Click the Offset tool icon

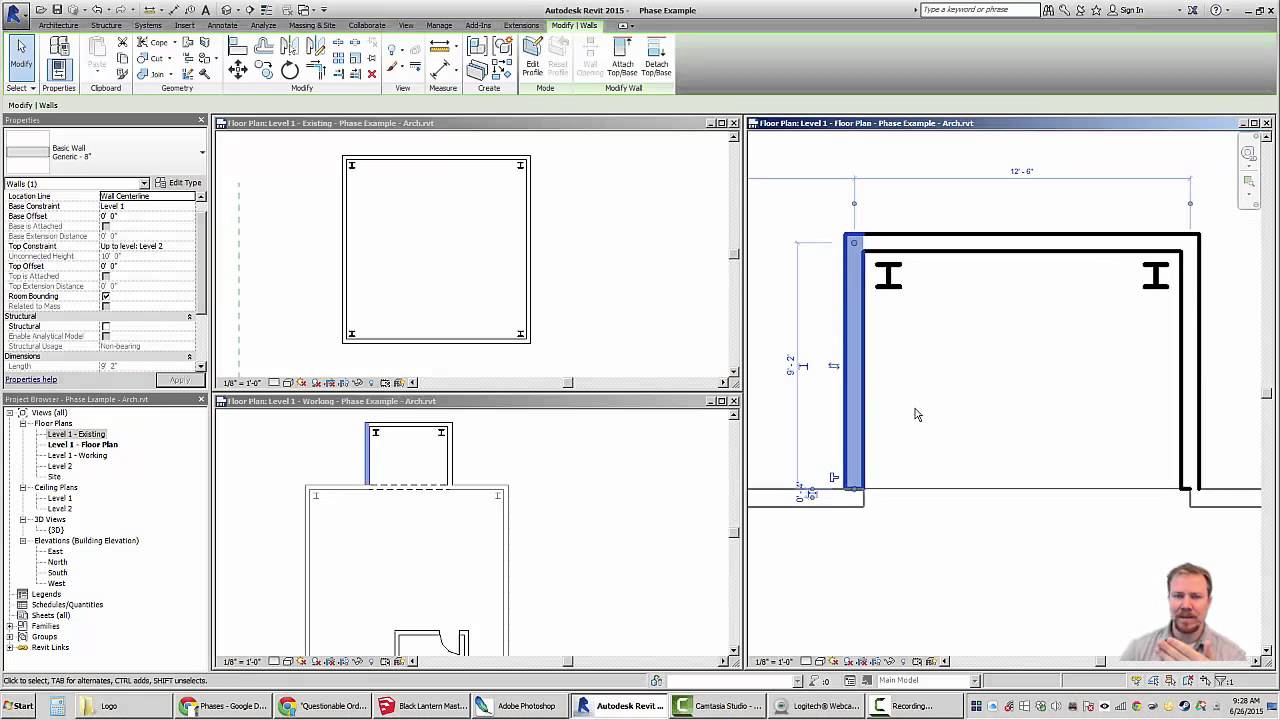[x=264, y=45]
